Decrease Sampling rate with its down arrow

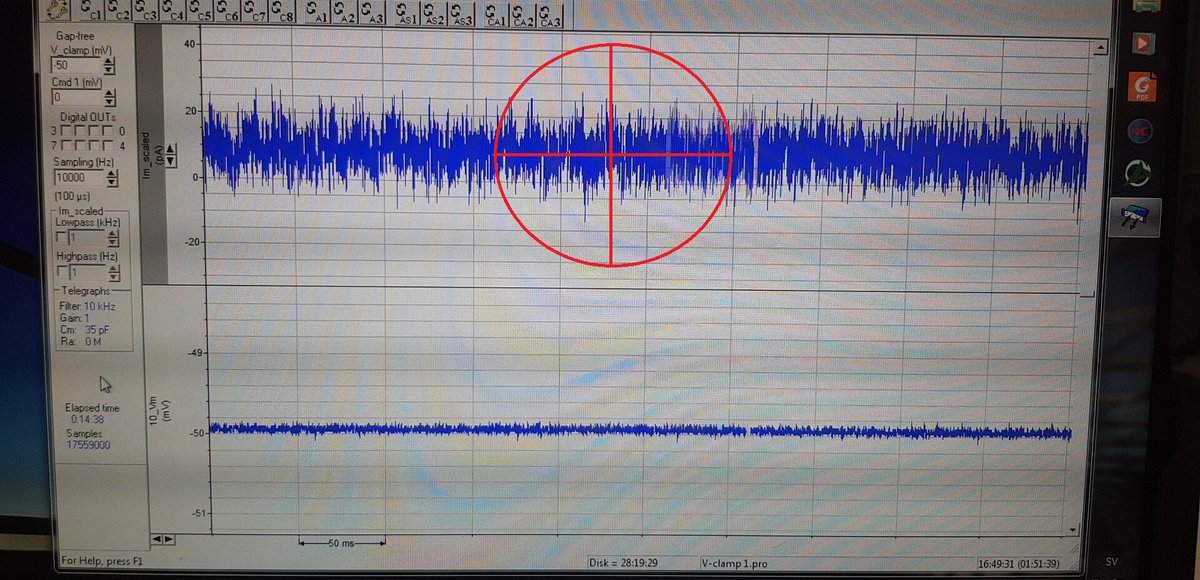[112, 183]
